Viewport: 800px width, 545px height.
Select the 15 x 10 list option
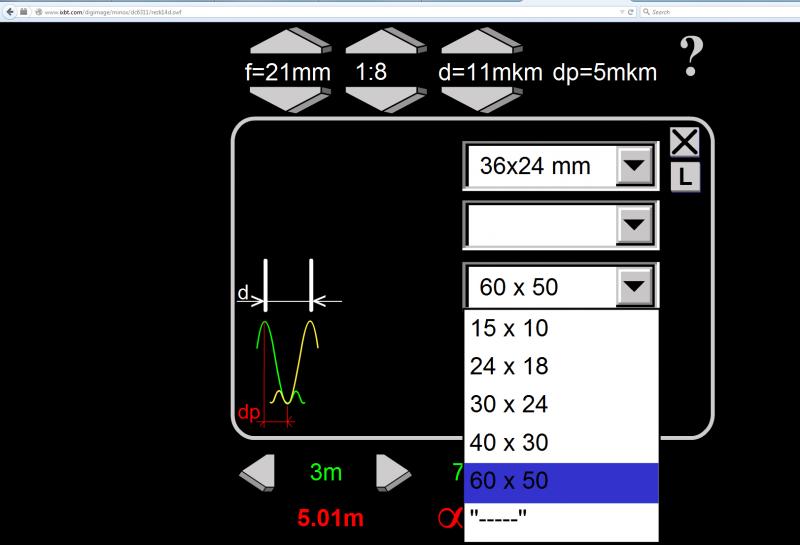(x=561, y=329)
